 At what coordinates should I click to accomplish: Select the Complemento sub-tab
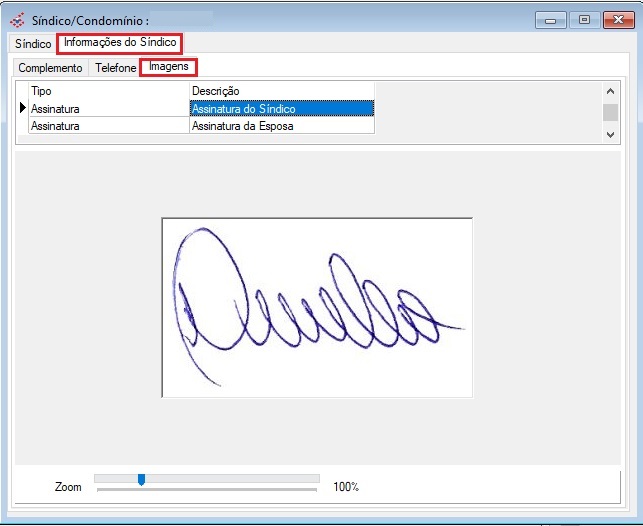coord(50,68)
